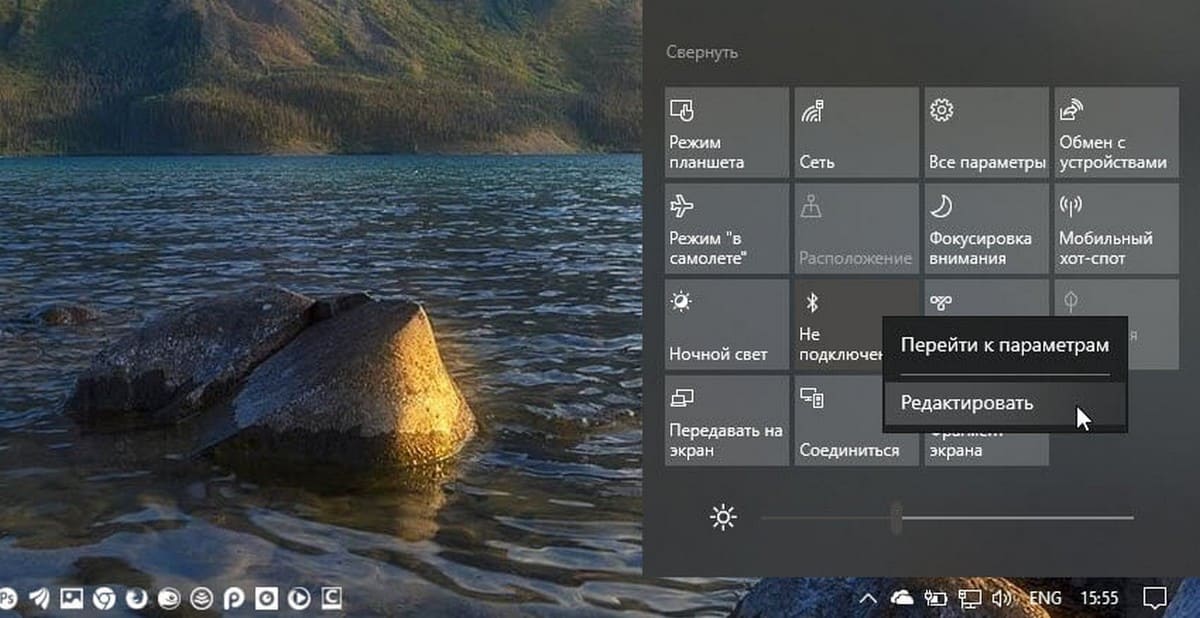Toggle Режим планшета tablet mode

726,132
